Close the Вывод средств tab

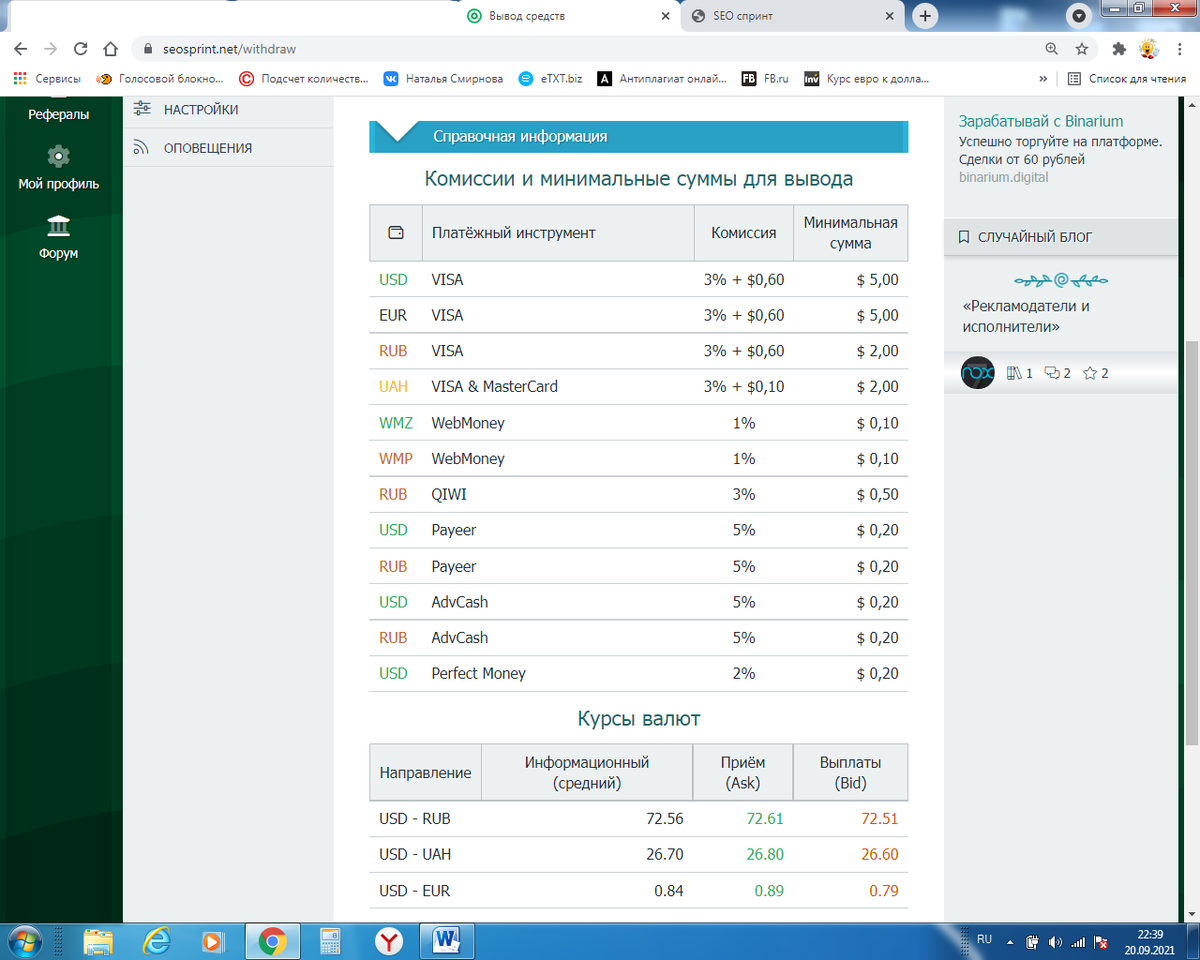[667, 16]
